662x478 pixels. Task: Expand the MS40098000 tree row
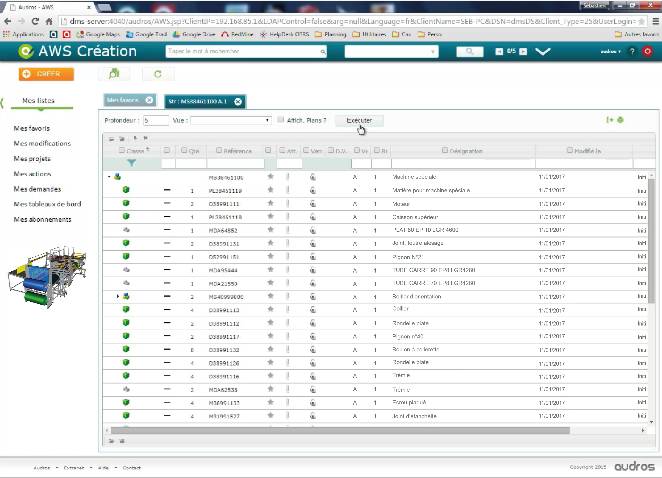pos(118,297)
